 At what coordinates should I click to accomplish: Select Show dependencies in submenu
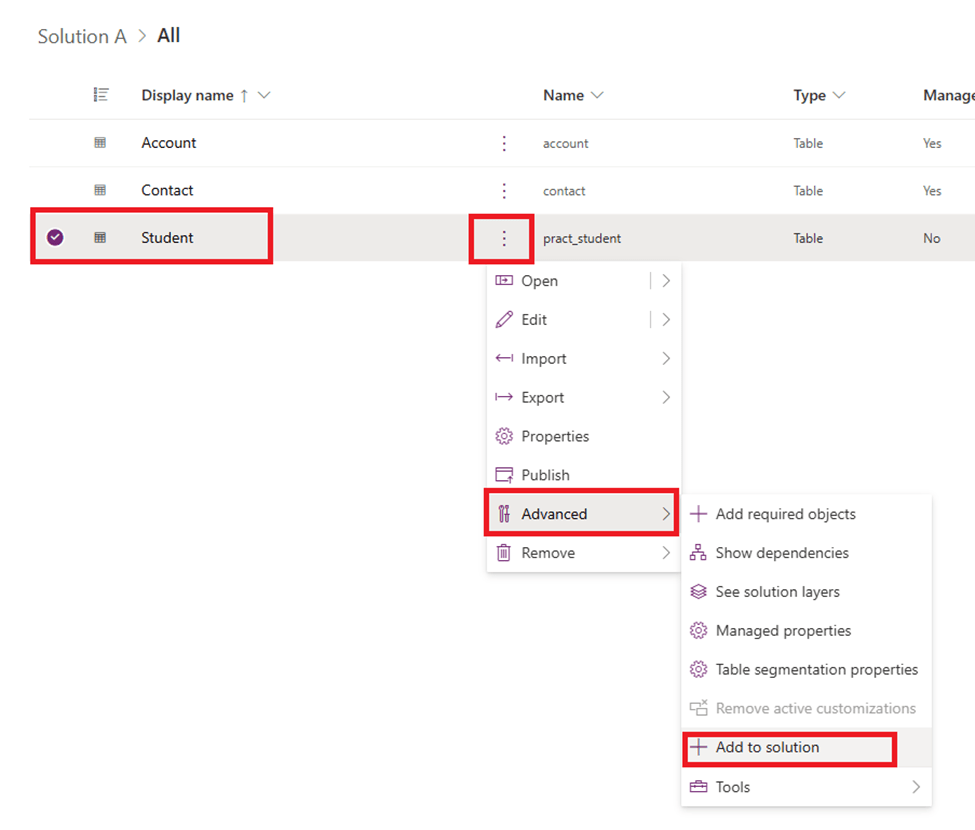click(781, 553)
